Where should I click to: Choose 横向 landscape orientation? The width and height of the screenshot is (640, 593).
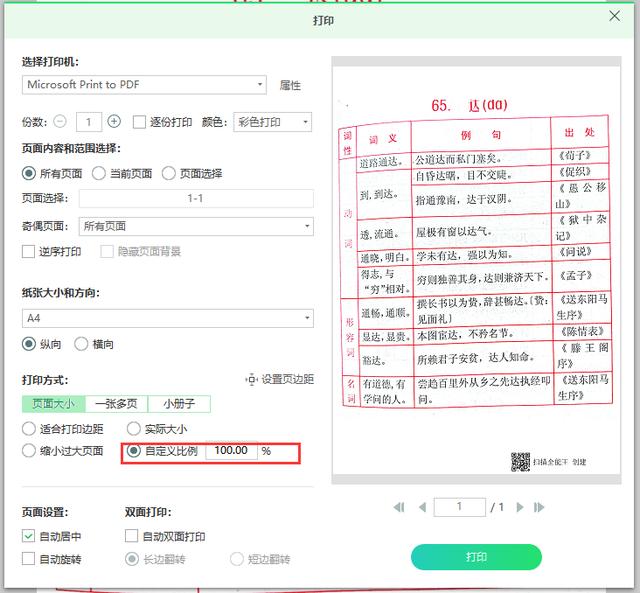click(81, 344)
